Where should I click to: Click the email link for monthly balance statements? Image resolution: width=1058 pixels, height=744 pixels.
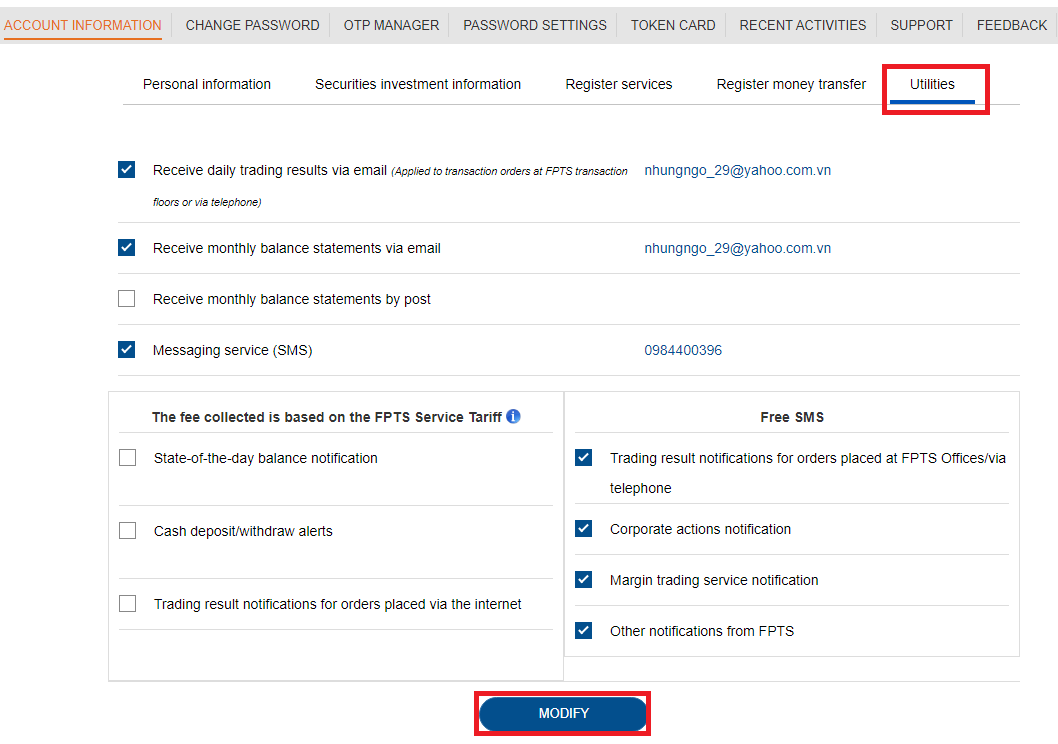pyautogui.click(x=737, y=248)
